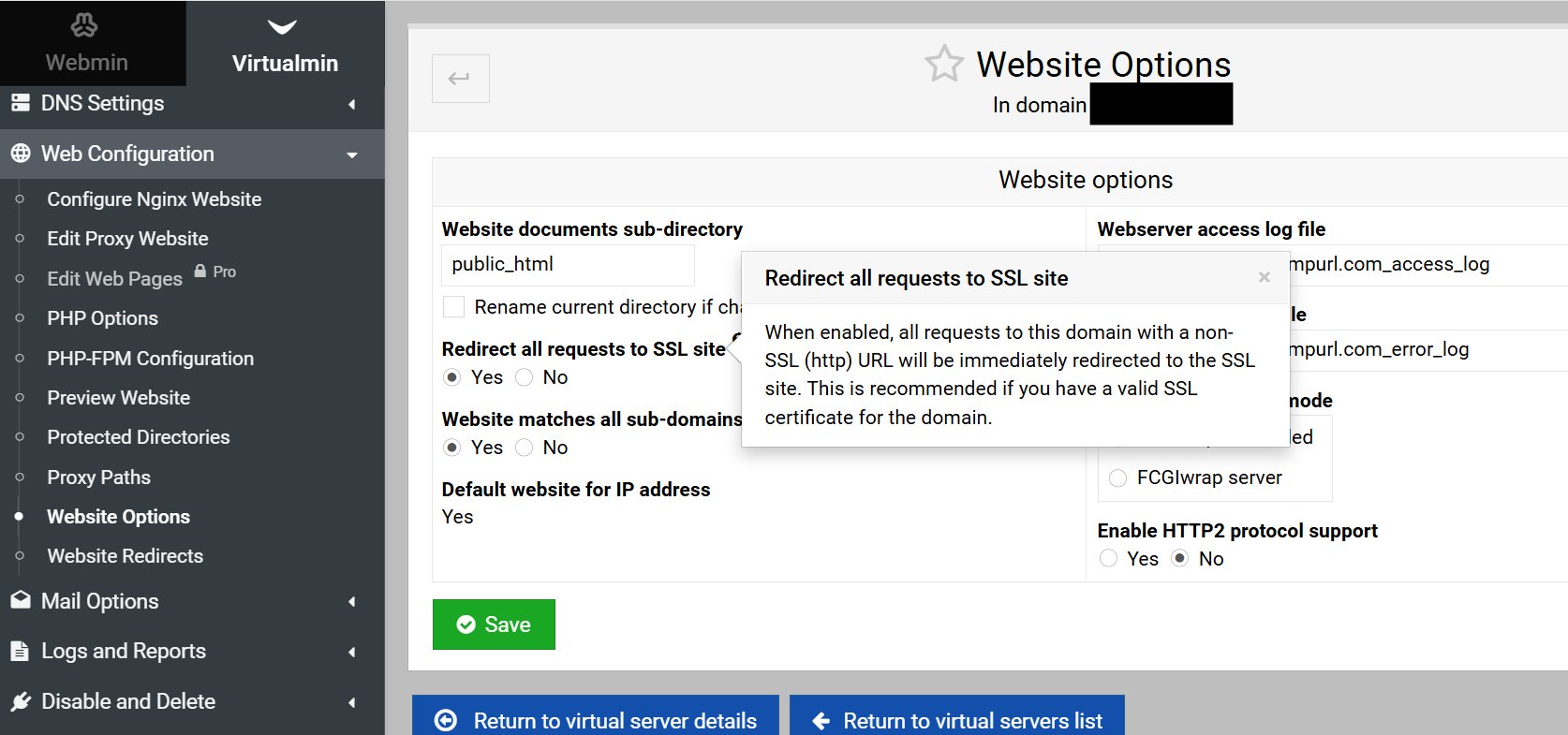Click the favorite star icon beside Website Options
The image size is (1568, 735).
pyautogui.click(x=943, y=64)
